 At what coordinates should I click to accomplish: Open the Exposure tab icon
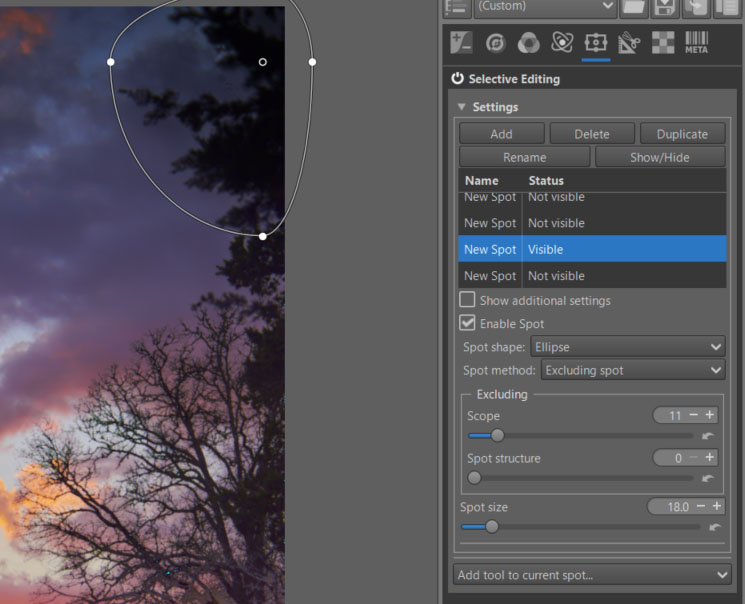point(462,42)
